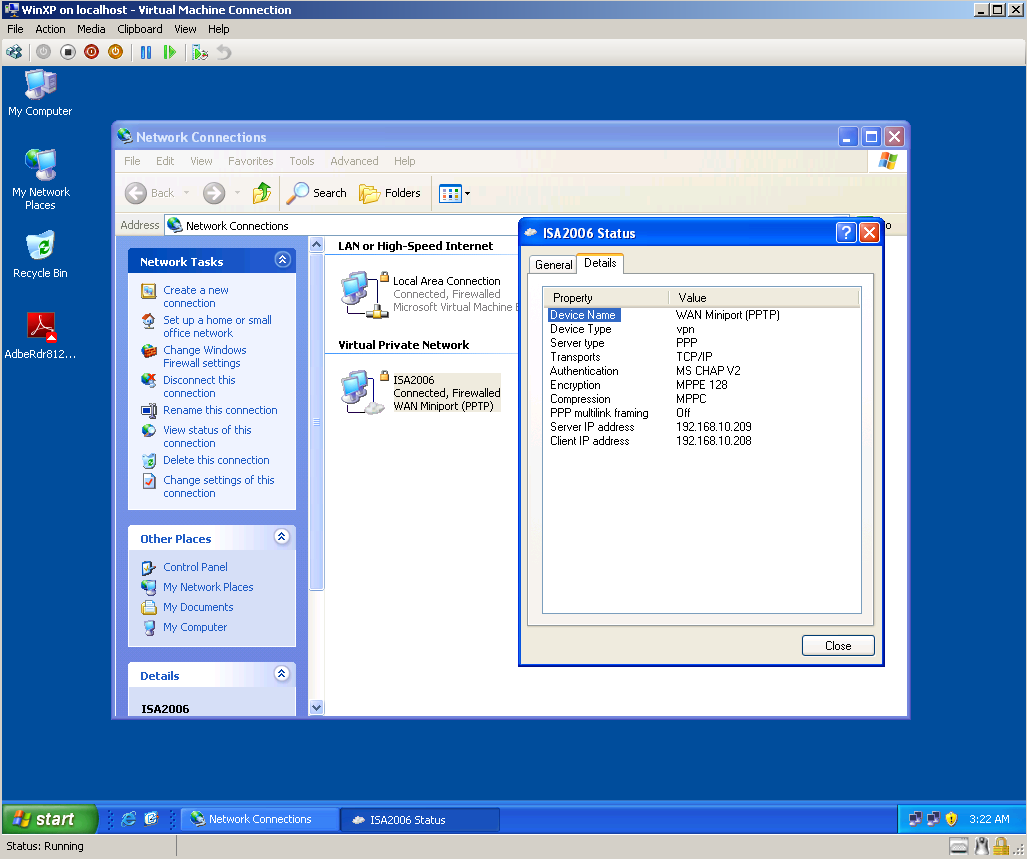
Task: Open the Recycle Bin desktop icon
Action: [40, 255]
